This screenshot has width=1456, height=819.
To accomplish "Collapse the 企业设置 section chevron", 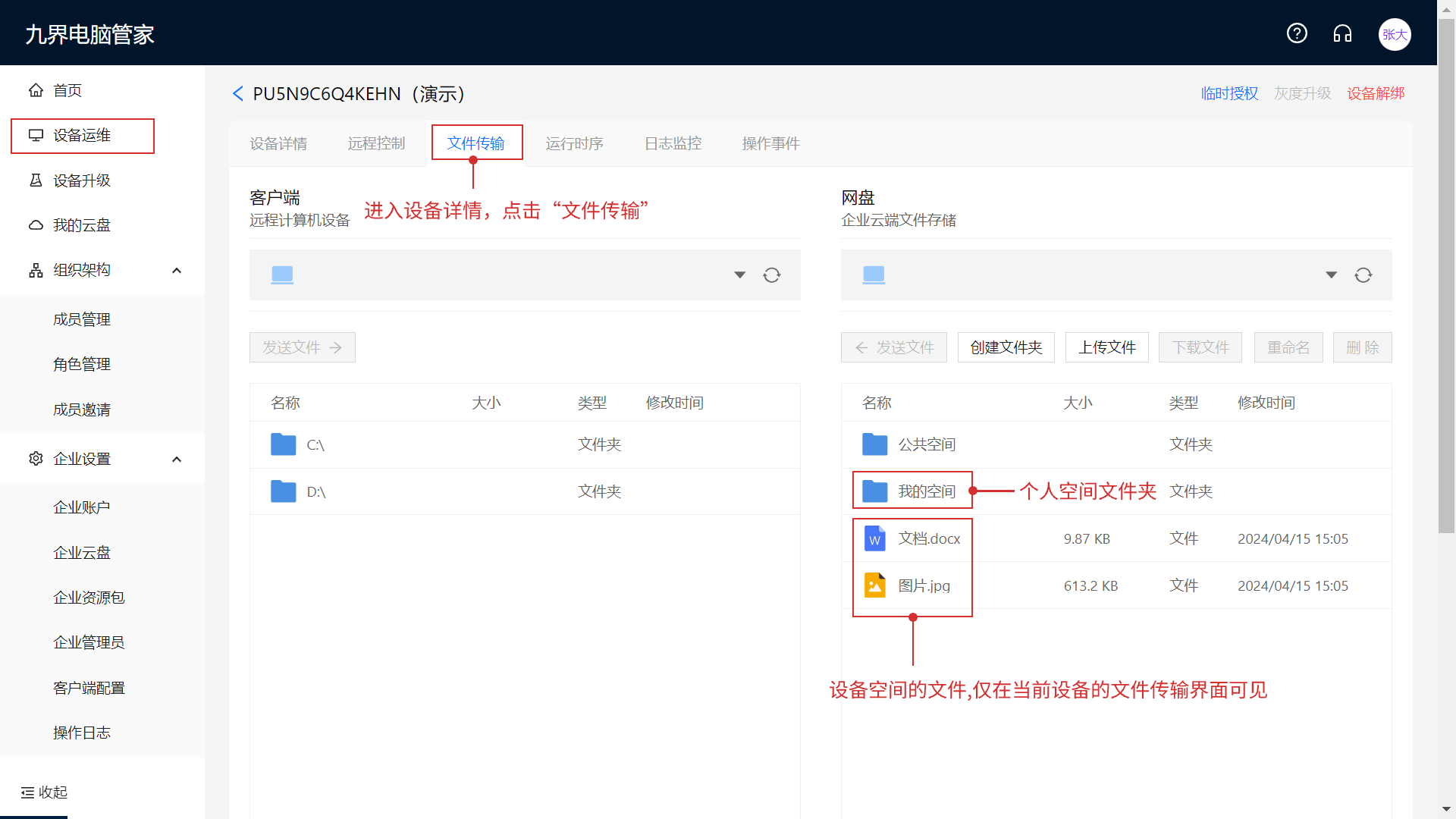I will (x=177, y=460).
